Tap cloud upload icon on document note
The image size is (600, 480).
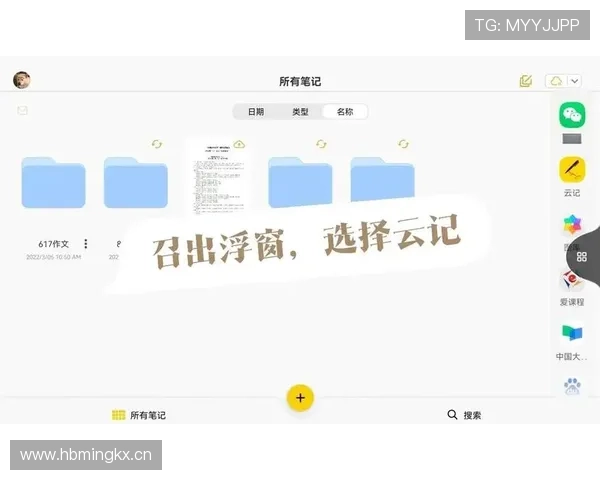(239, 144)
